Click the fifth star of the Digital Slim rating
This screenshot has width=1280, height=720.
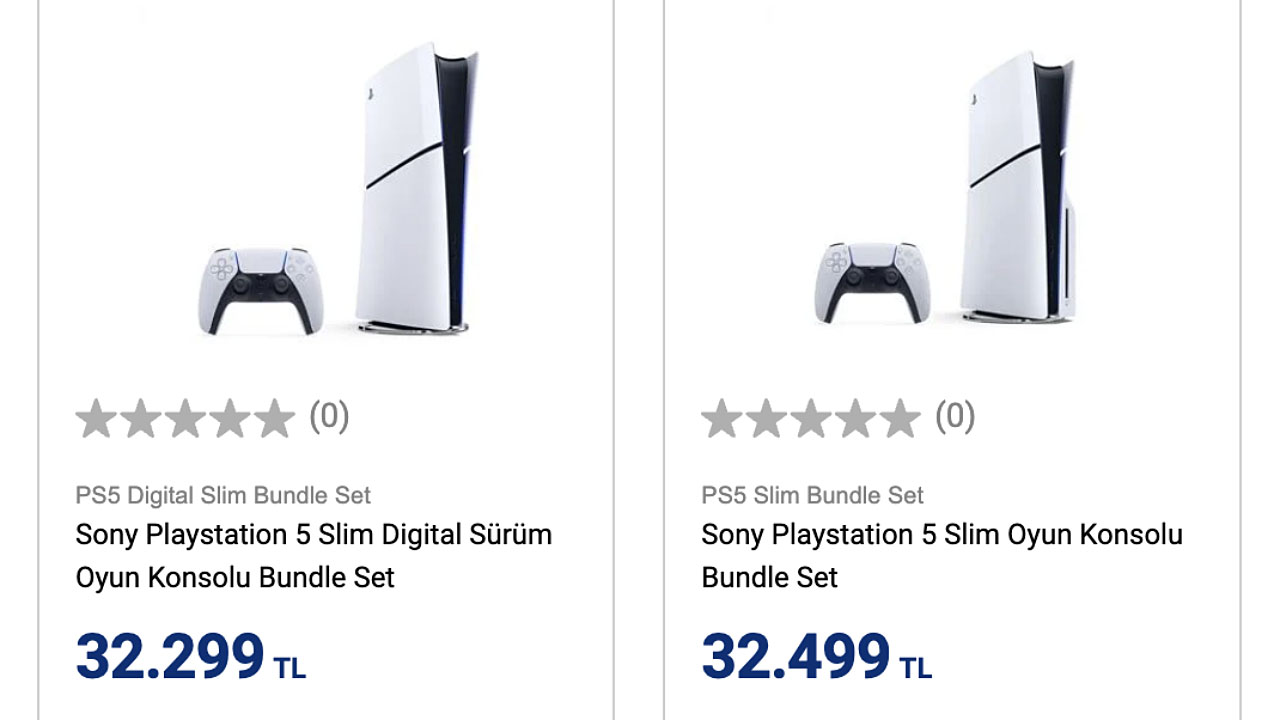[x=273, y=419]
